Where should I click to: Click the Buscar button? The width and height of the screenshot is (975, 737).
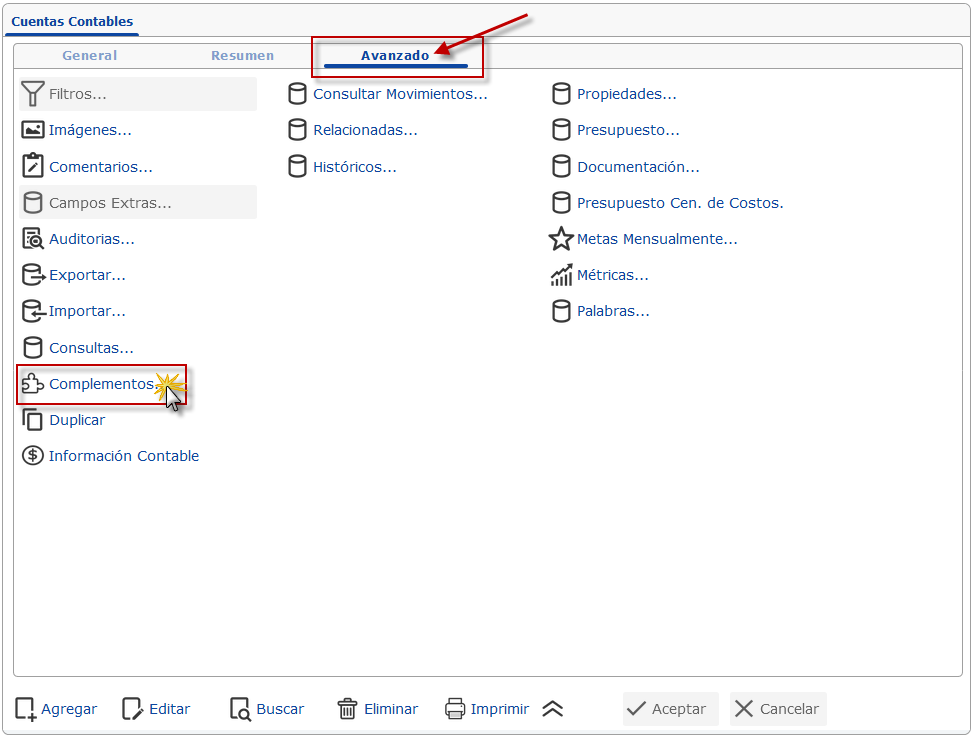point(267,709)
